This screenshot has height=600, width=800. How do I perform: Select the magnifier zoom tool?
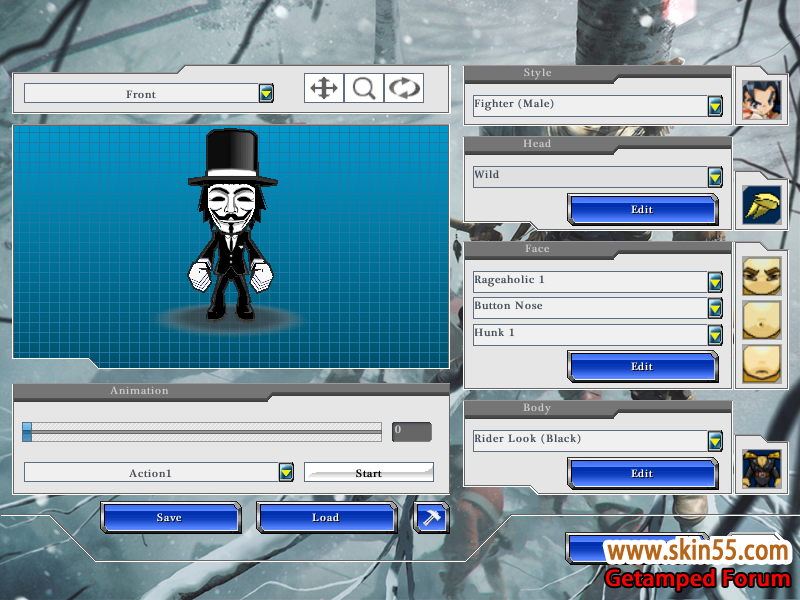(x=364, y=88)
